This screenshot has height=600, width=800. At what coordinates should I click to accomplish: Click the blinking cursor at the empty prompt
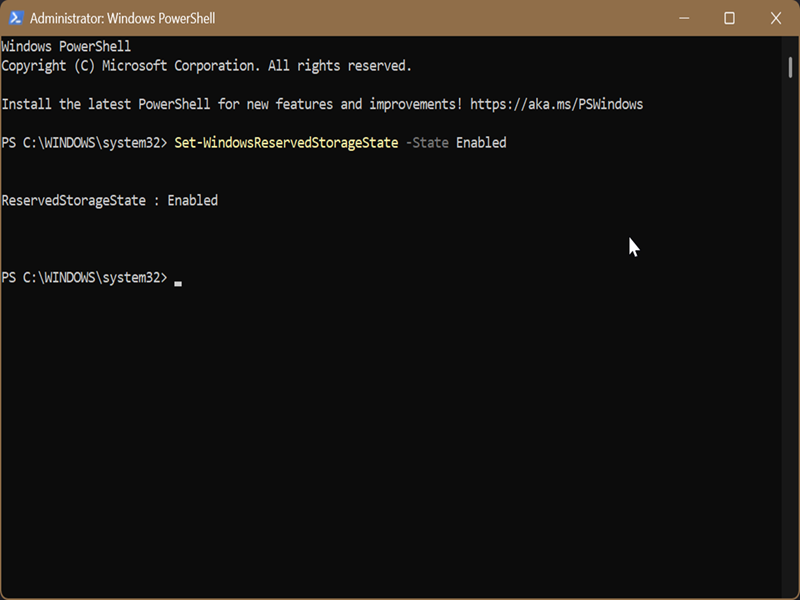(x=178, y=284)
